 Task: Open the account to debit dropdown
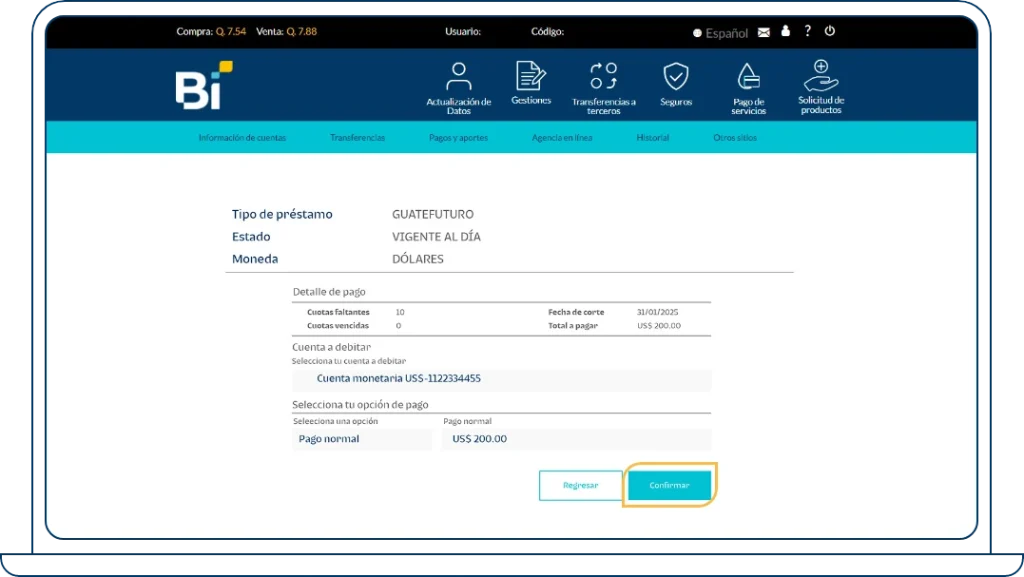501,379
